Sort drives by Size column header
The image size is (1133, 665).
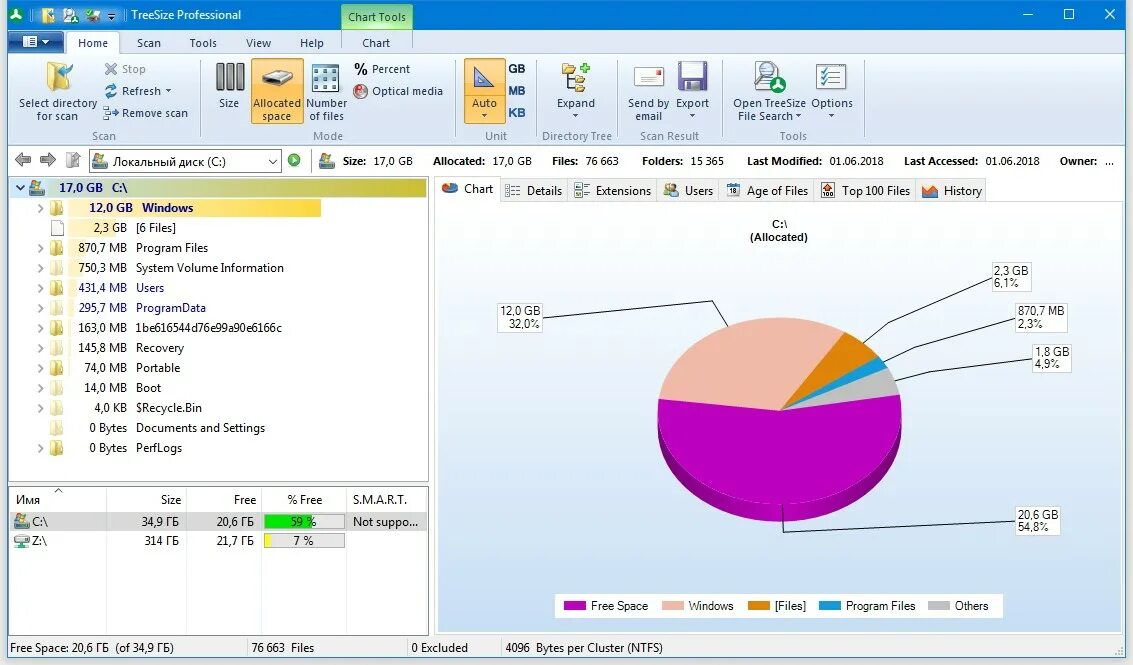[x=147, y=499]
